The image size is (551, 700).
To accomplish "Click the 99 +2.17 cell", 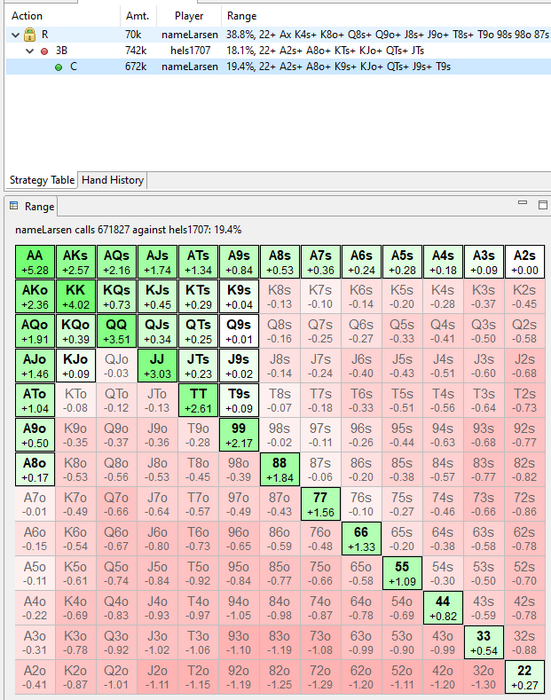I will 239,435.
